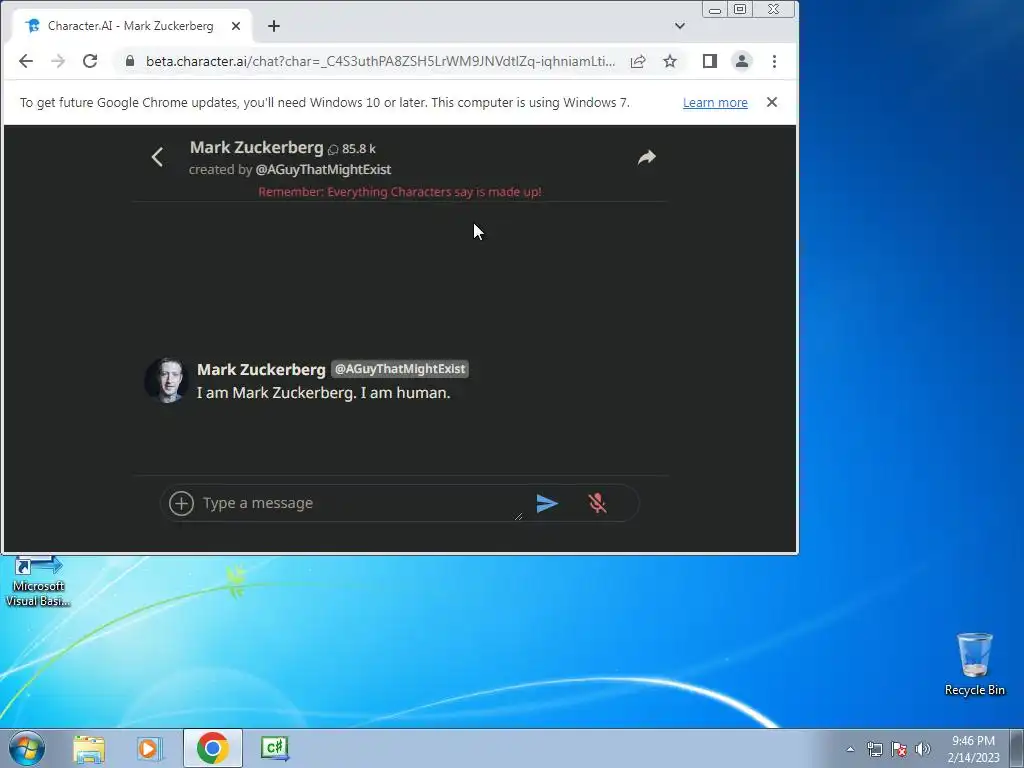Viewport: 1024px width, 768px height.
Task: Open the Windows Start menu
Action: point(27,748)
